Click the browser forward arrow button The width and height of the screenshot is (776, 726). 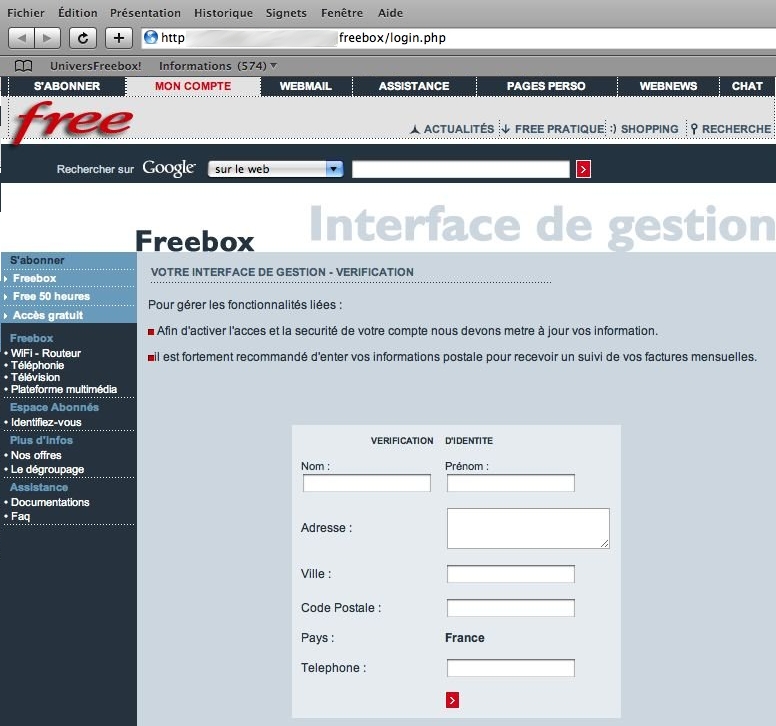[x=47, y=38]
